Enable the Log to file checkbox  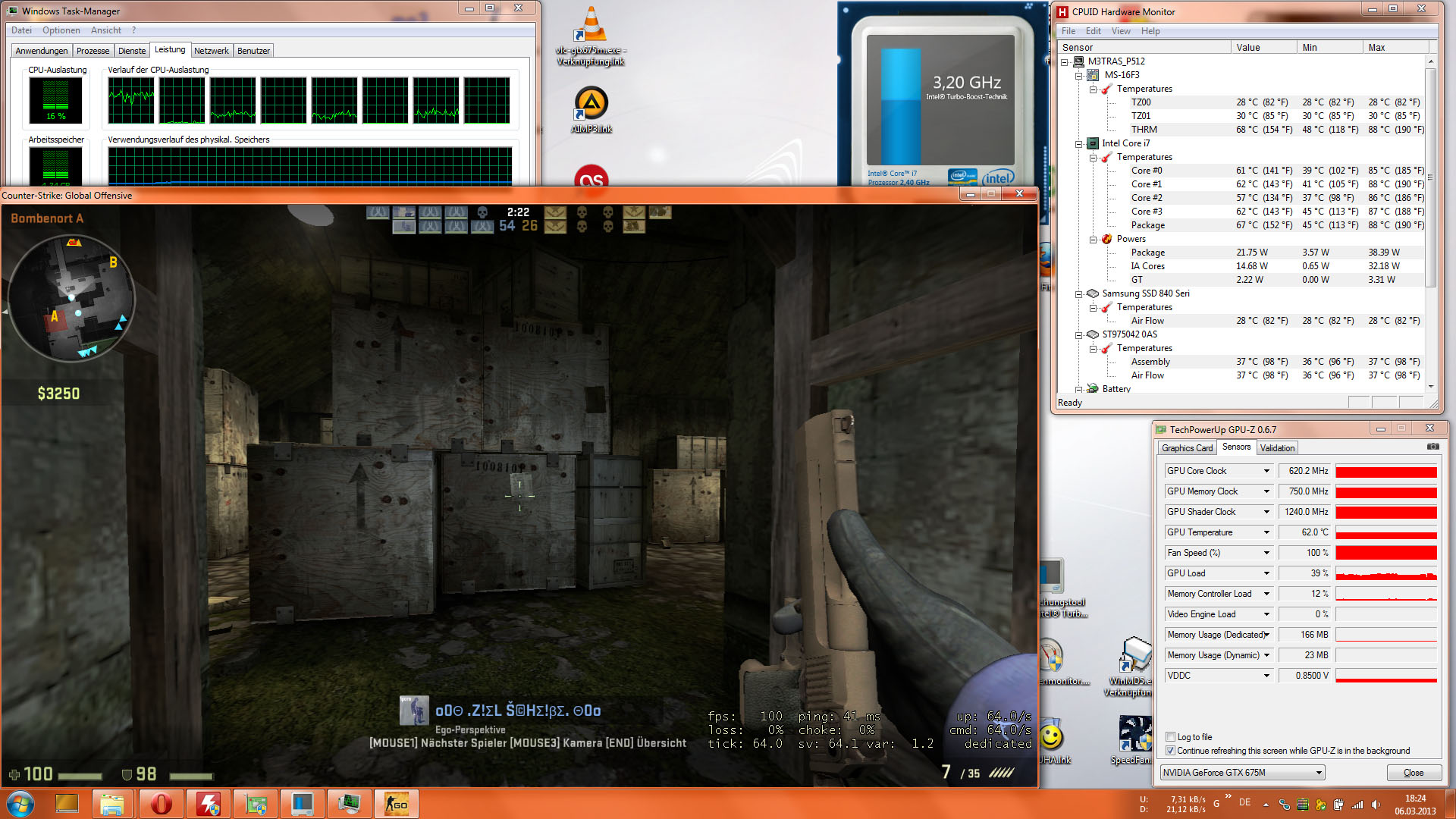(x=1170, y=737)
